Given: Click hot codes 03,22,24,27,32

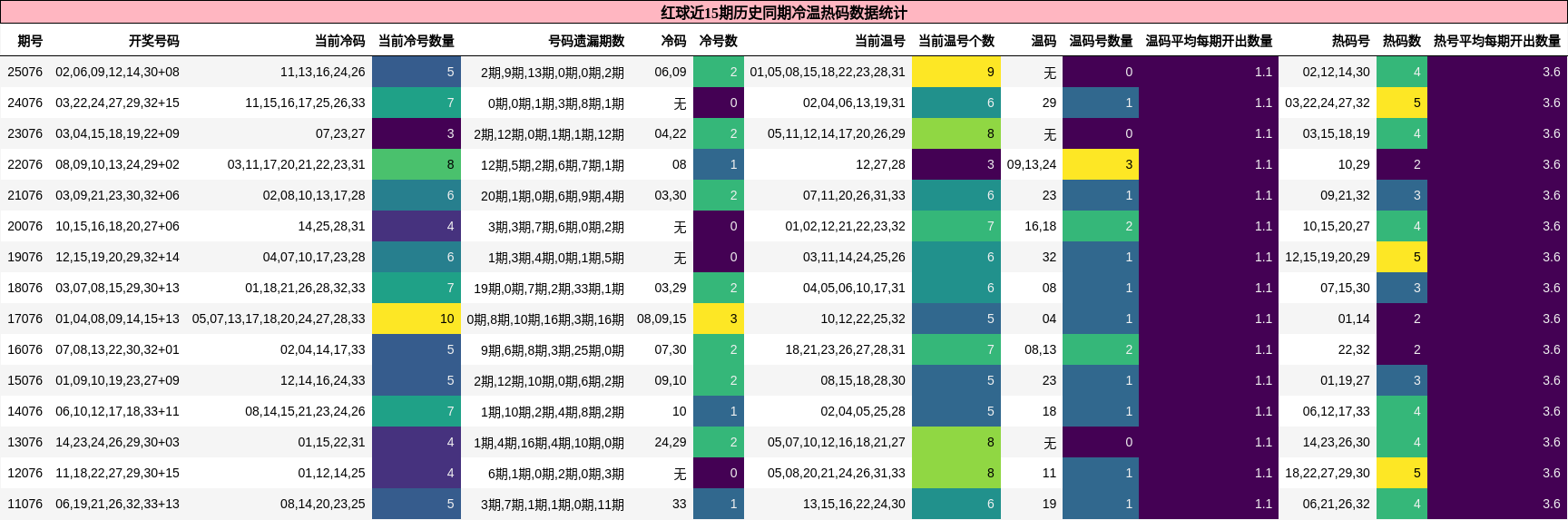Looking at the screenshot, I should (1328, 103).
